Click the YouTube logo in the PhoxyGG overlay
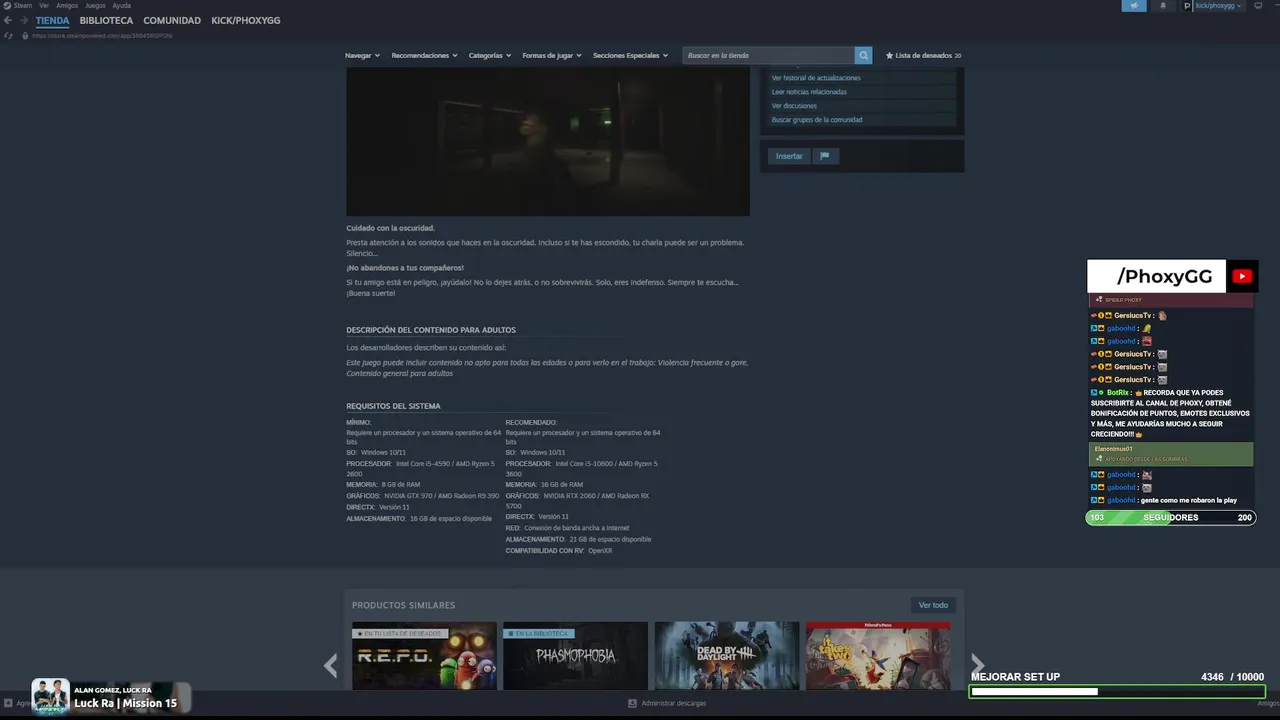Viewport: 1280px width, 720px height. (1242, 276)
